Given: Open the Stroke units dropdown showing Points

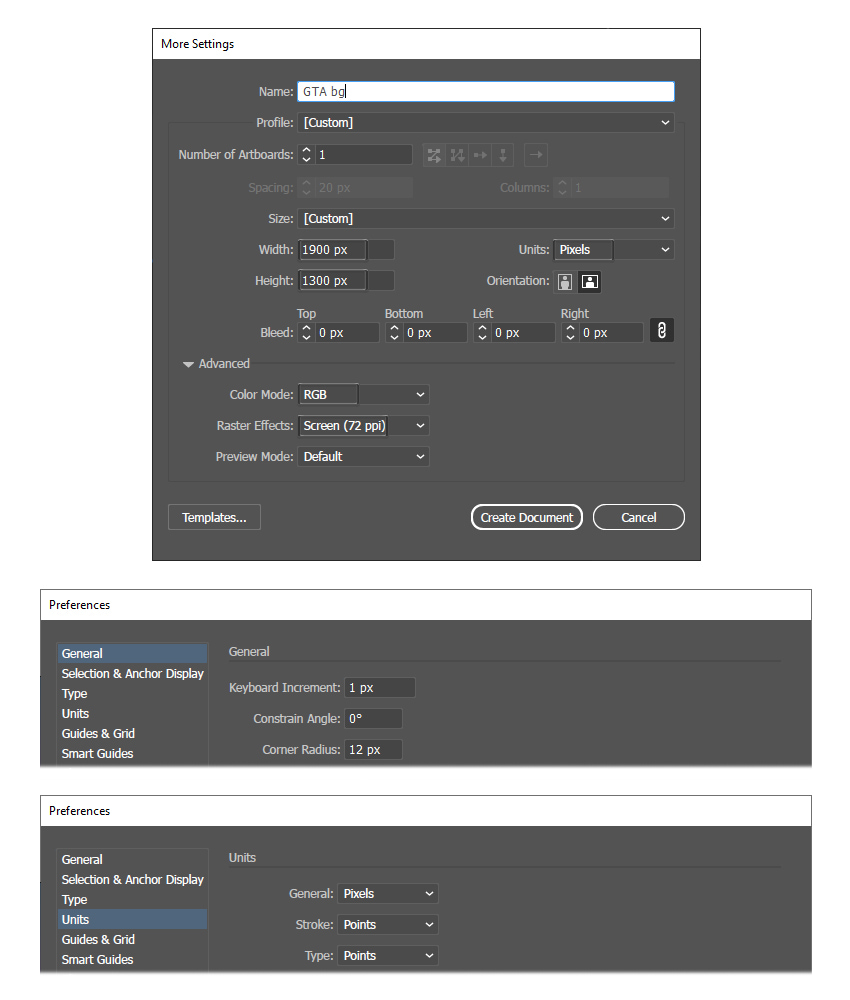Looking at the screenshot, I should tap(387, 924).
